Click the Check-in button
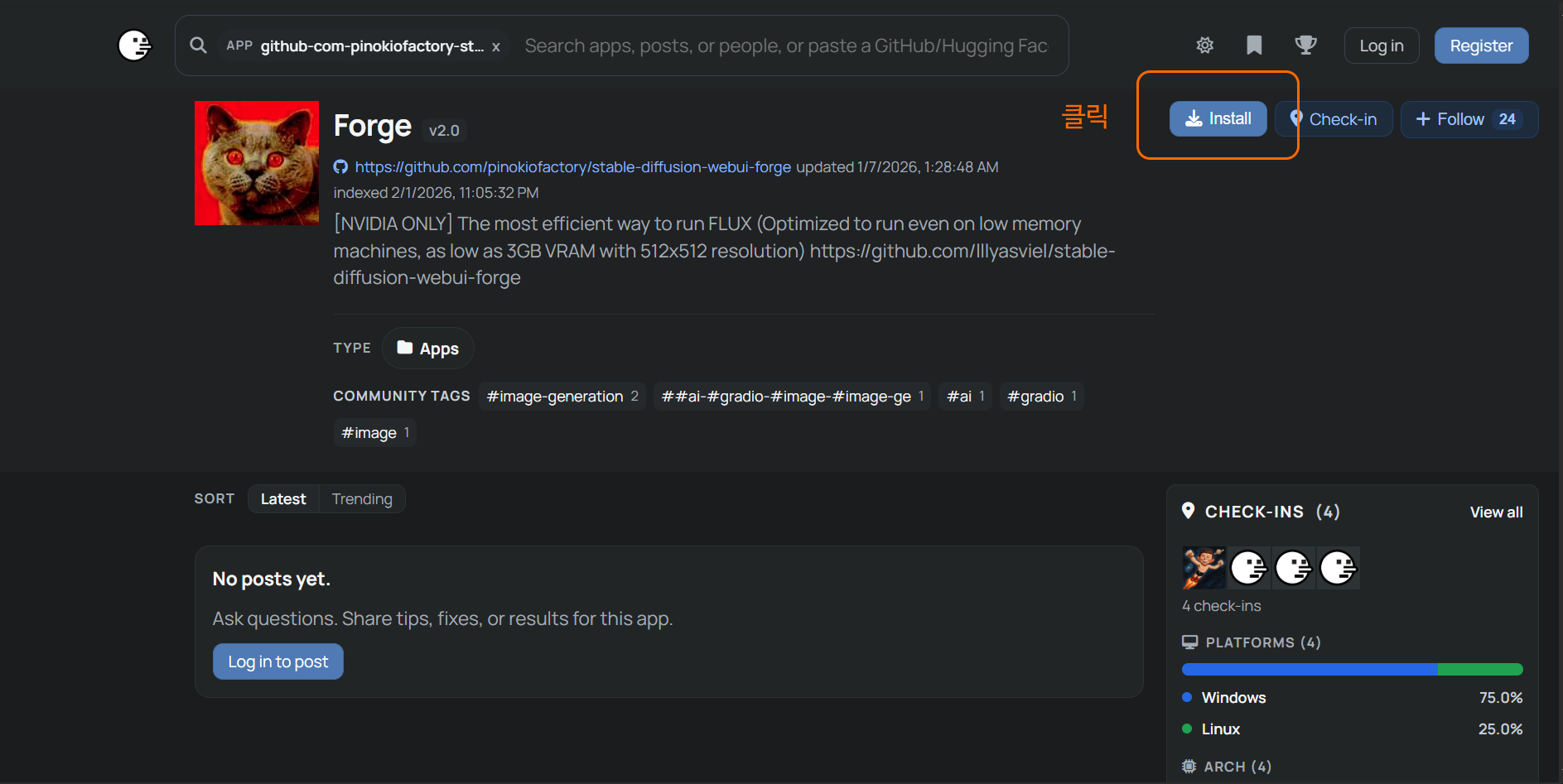This screenshot has height=784, width=1563. (1334, 119)
